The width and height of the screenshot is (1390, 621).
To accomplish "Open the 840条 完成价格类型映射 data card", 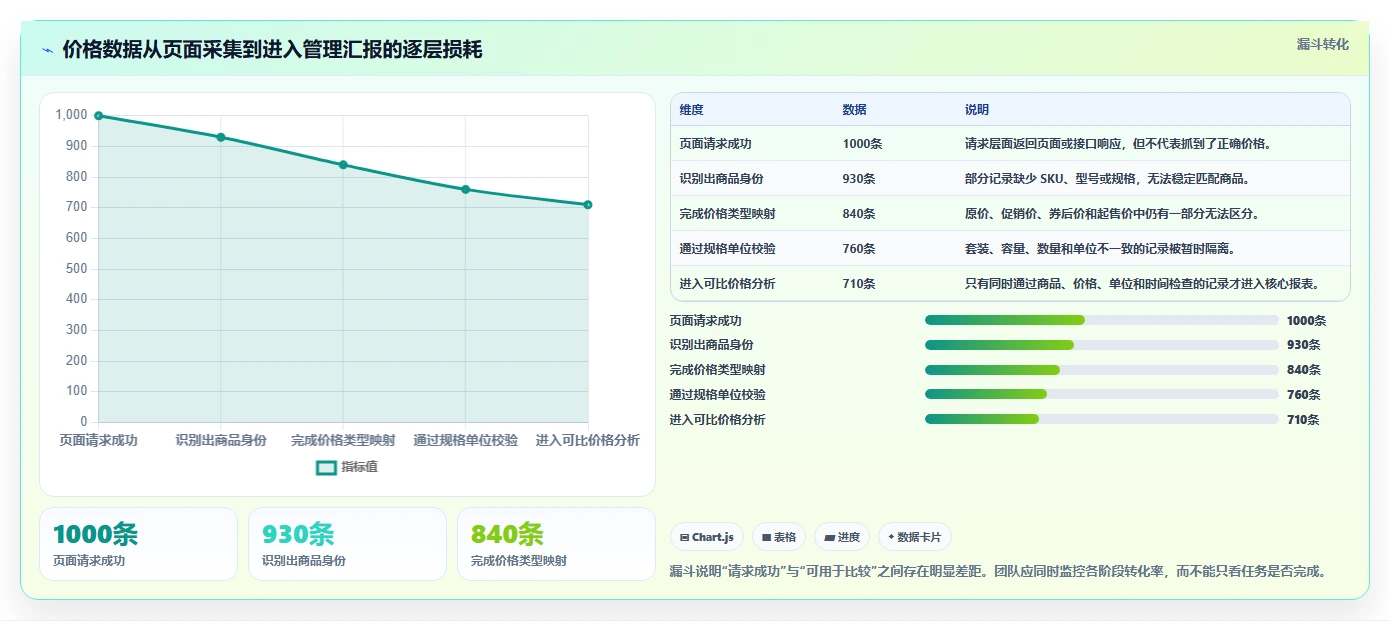I will pos(556,544).
